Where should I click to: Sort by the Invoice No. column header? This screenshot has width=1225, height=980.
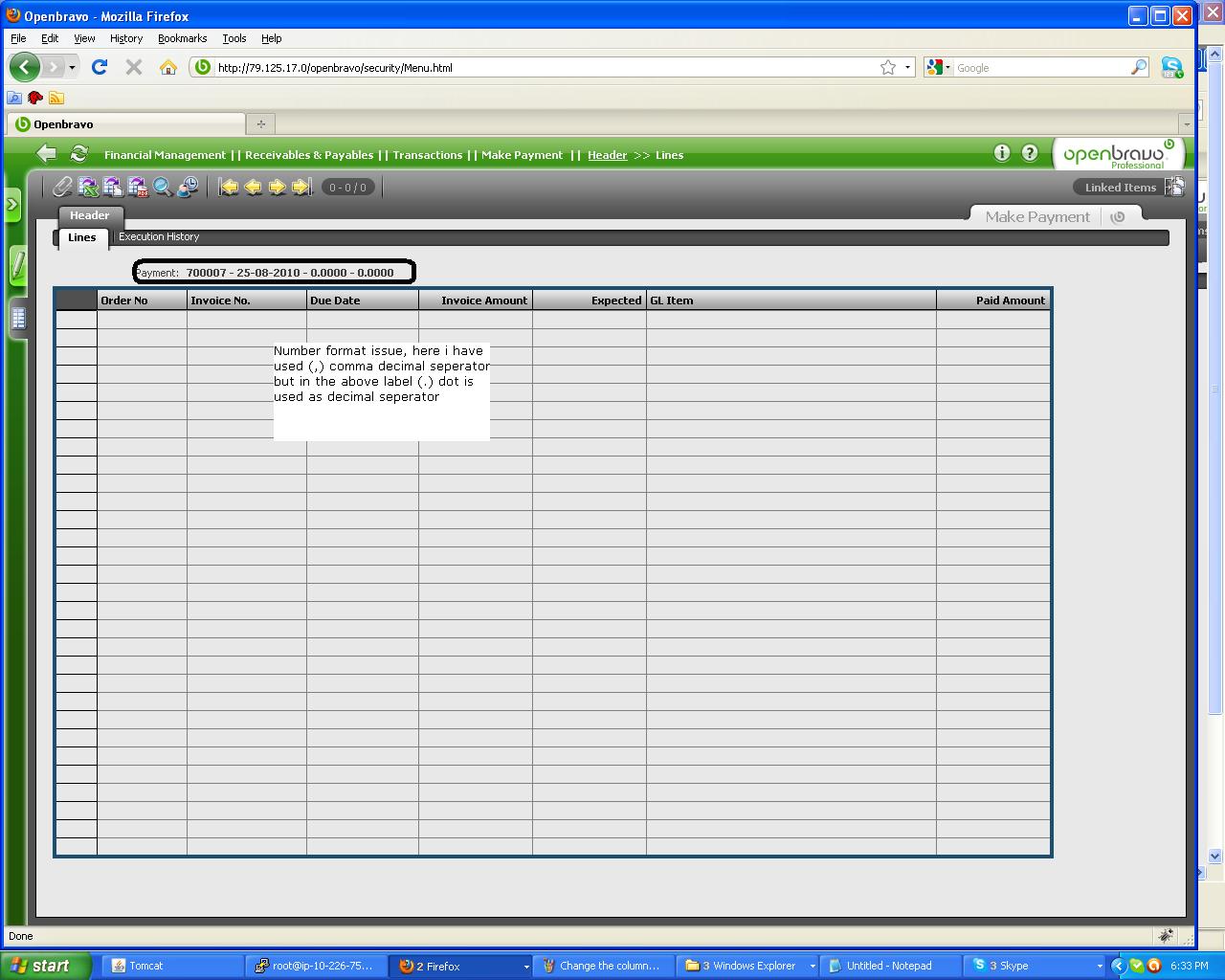coord(247,301)
